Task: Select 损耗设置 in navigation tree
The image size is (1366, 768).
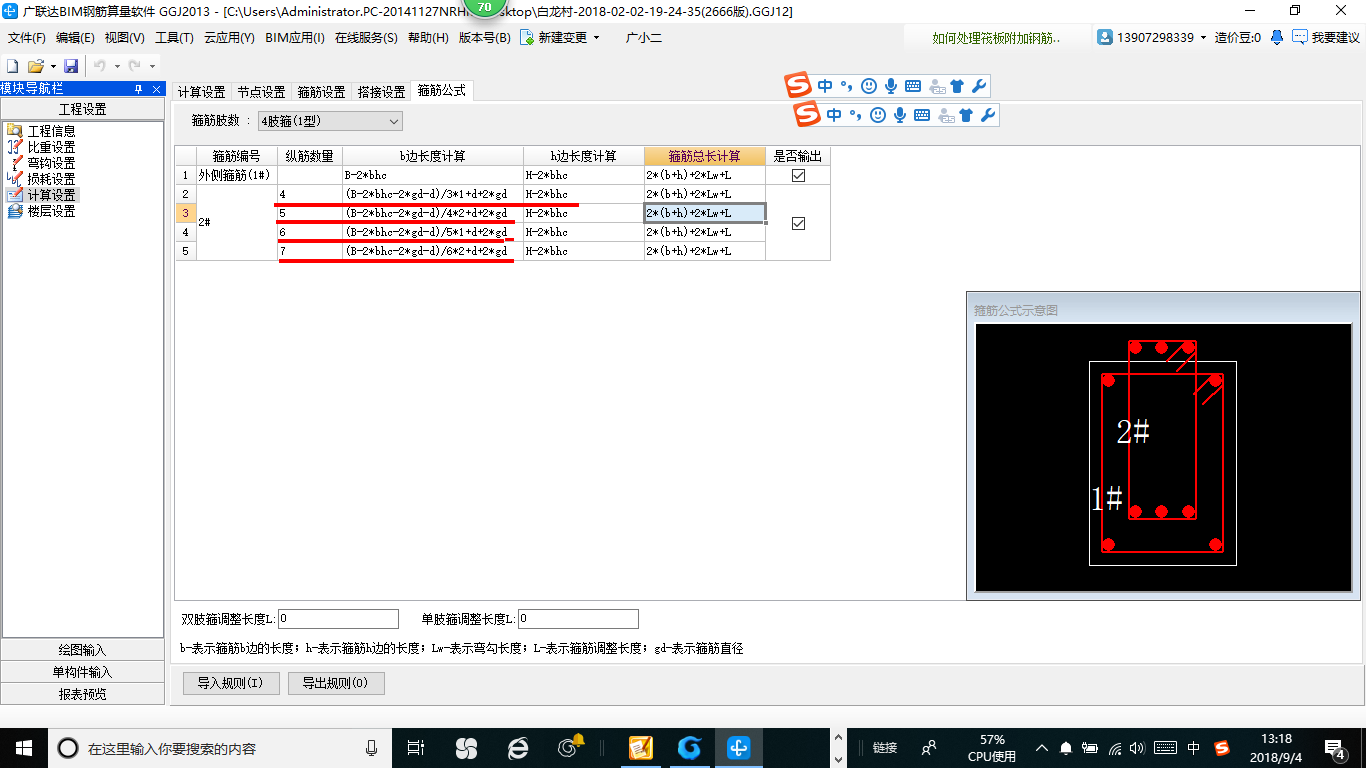Action: (51, 179)
